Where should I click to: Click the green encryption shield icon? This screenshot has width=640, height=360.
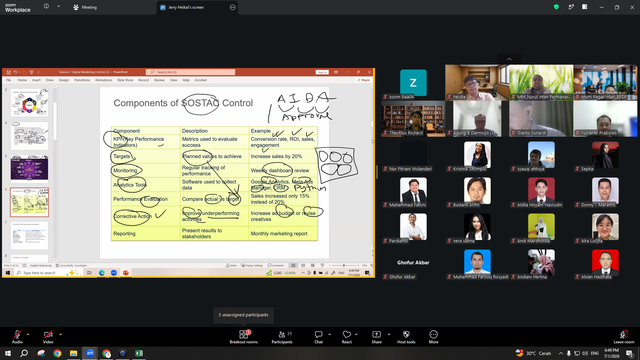556,7
